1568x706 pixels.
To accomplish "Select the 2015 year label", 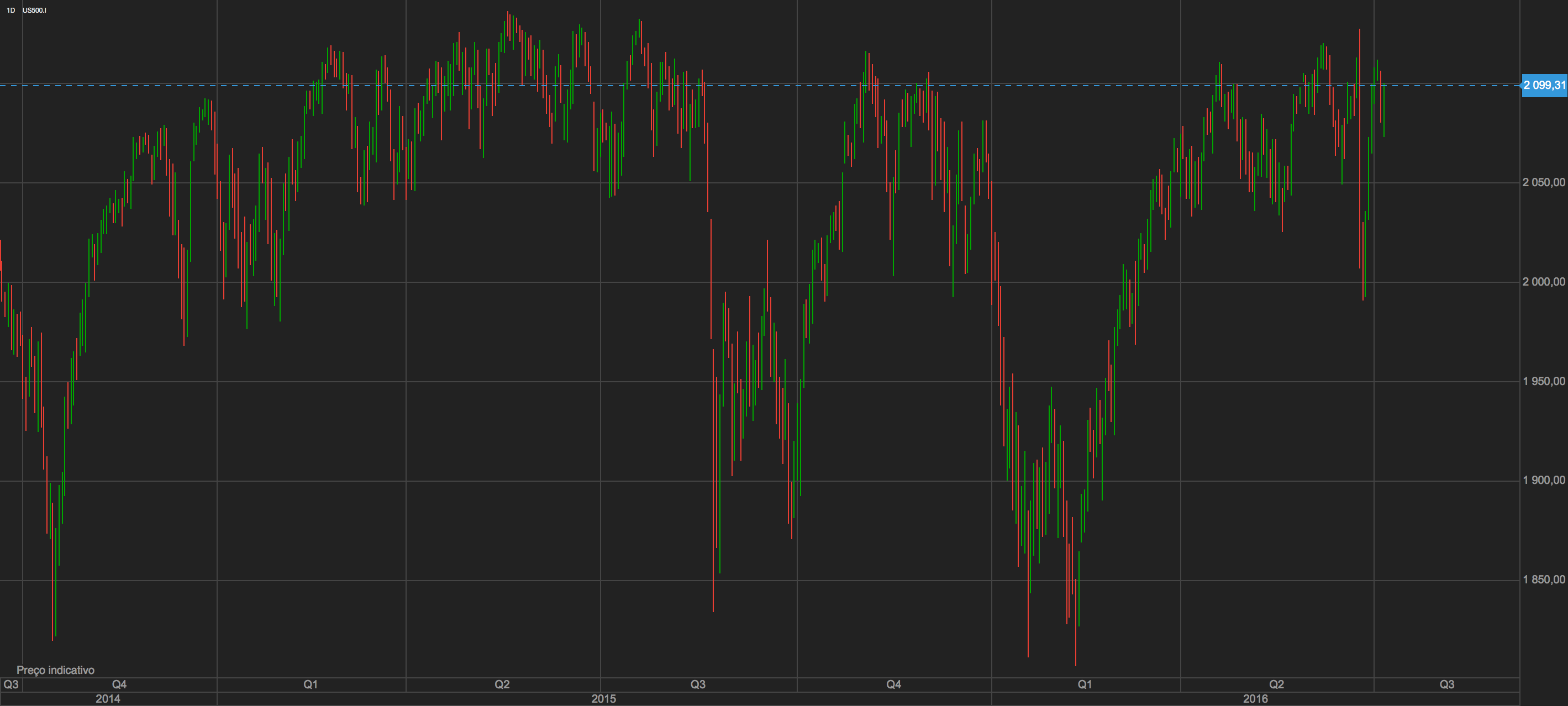I will tap(604, 699).
